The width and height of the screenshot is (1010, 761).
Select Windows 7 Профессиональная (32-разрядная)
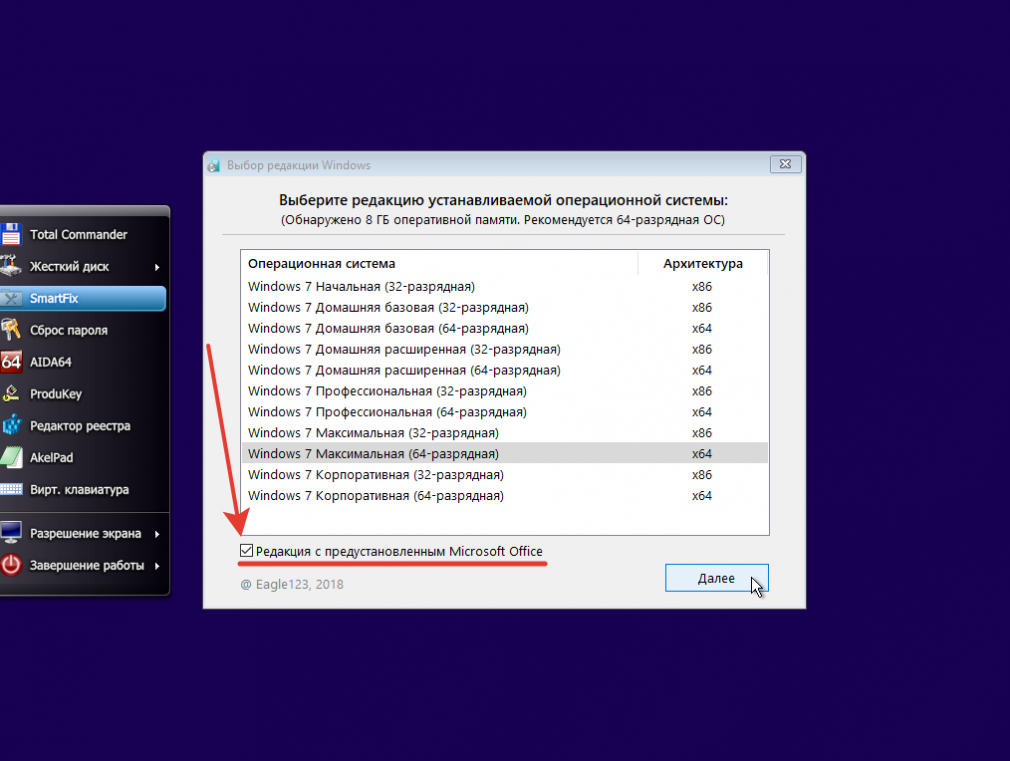(x=505, y=391)
